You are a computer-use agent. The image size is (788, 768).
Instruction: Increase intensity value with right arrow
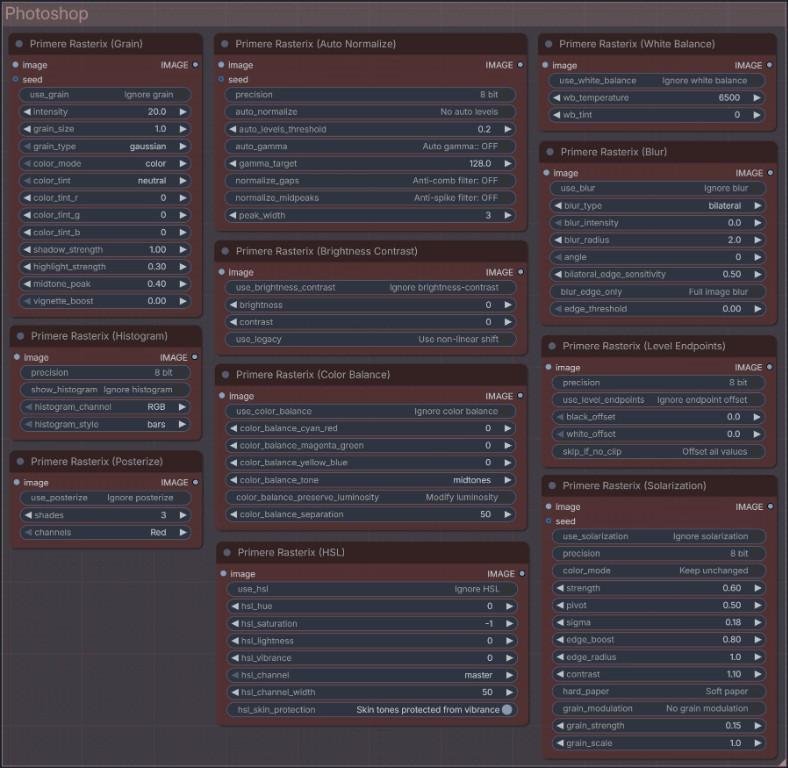pyautogui.click(x=183, y=112)
